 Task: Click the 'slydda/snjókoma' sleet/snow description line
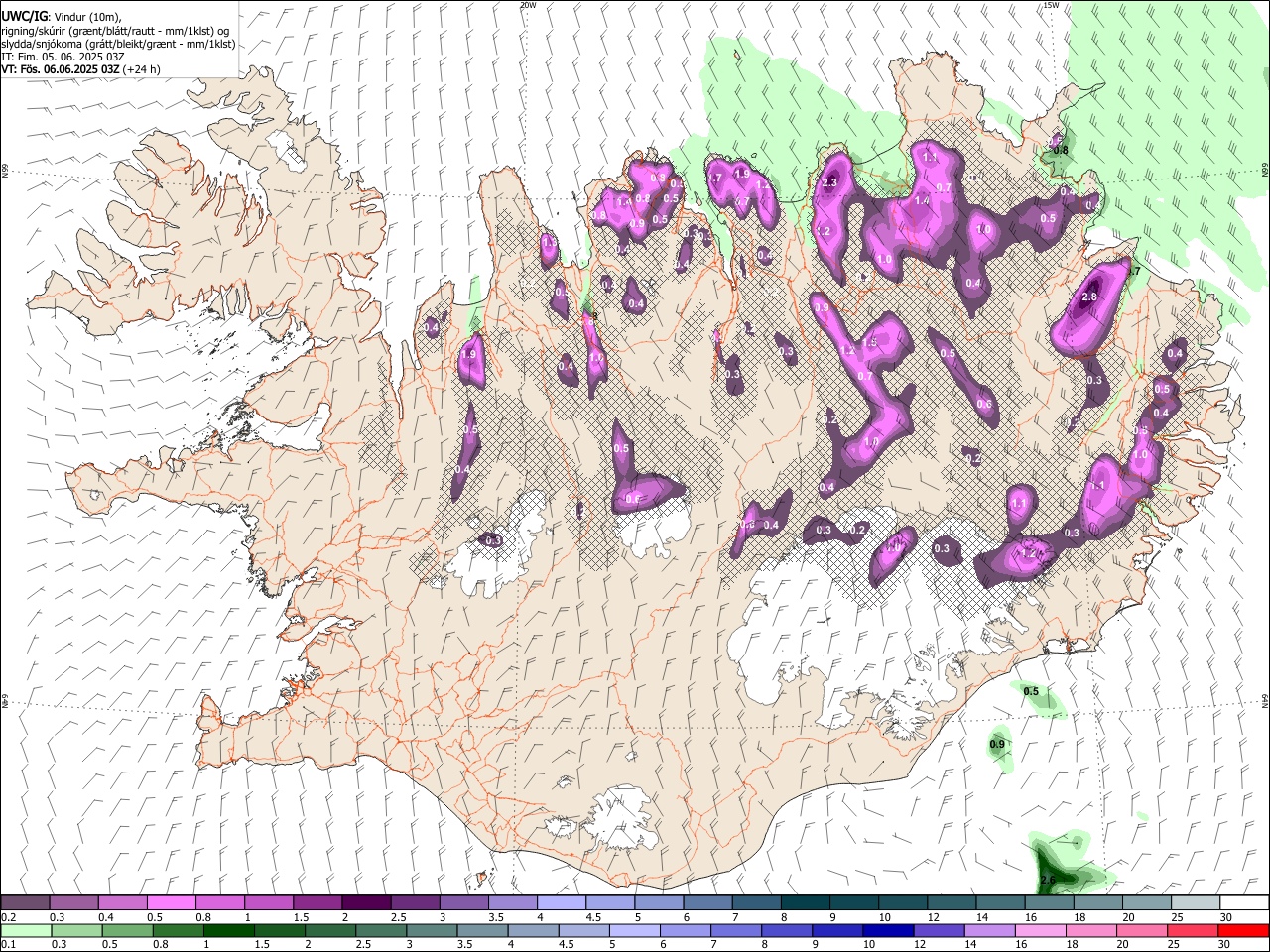click(118, 44)
